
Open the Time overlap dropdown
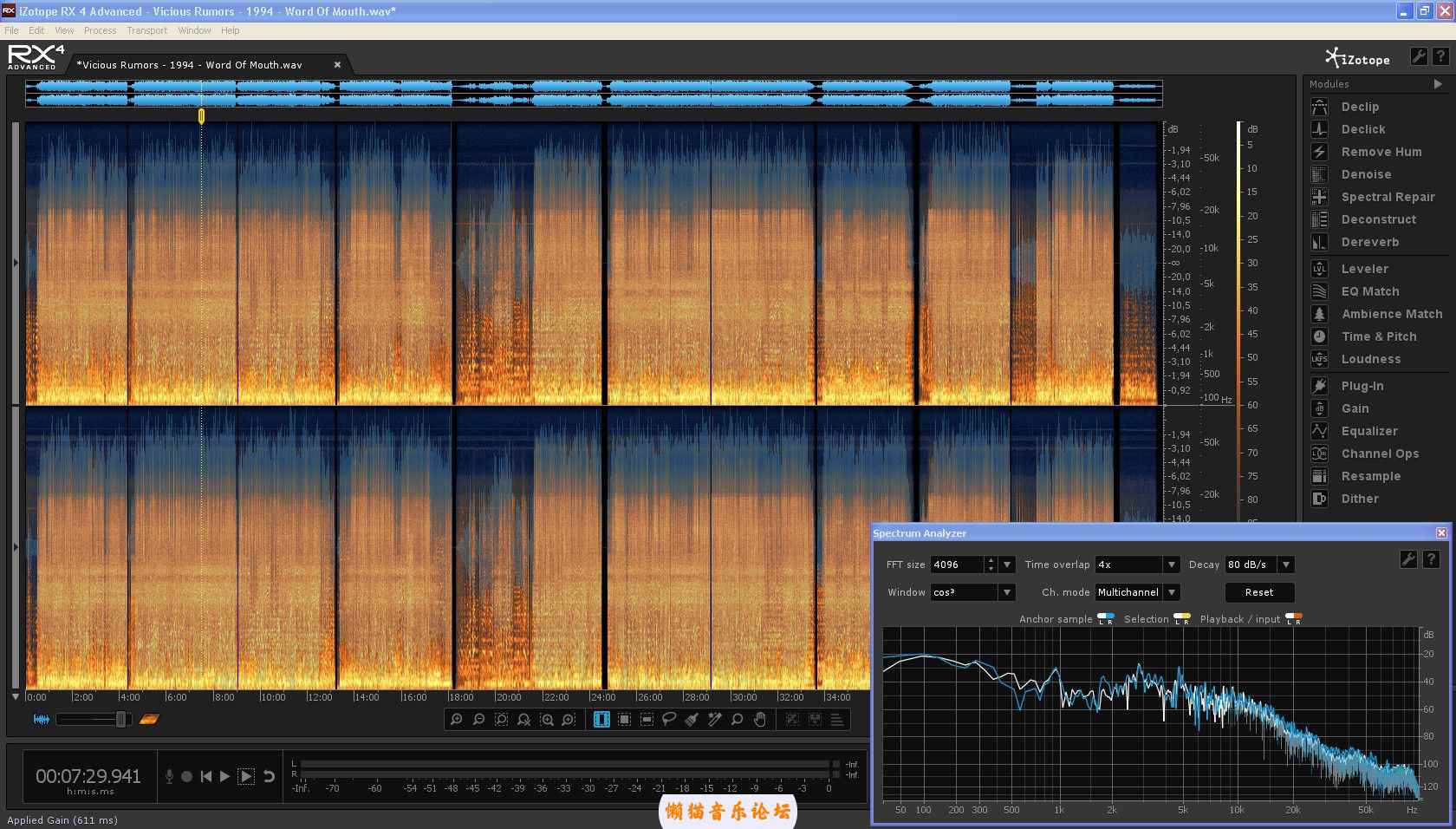coord(1172,565)
